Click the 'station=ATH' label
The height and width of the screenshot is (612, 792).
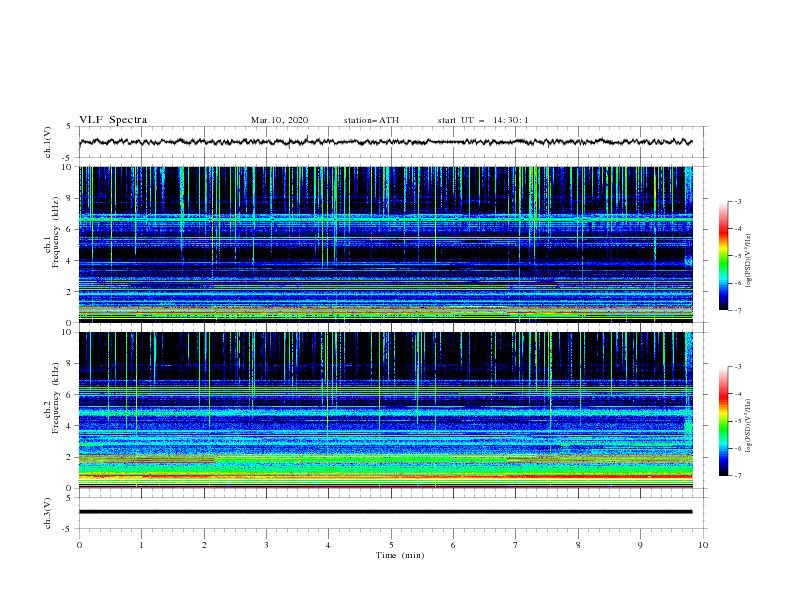tap(371, 120)
